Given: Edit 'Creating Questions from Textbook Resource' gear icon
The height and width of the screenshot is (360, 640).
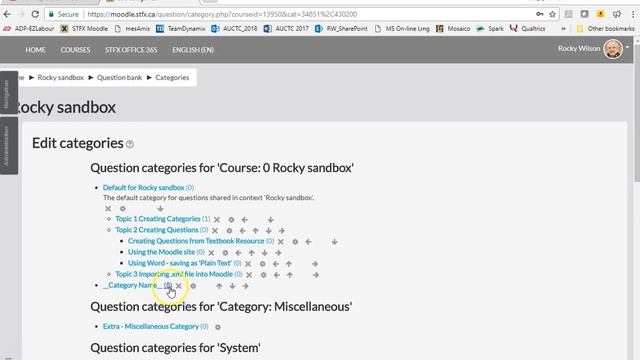Looking at the screenshot, I should tap(295, 242).
